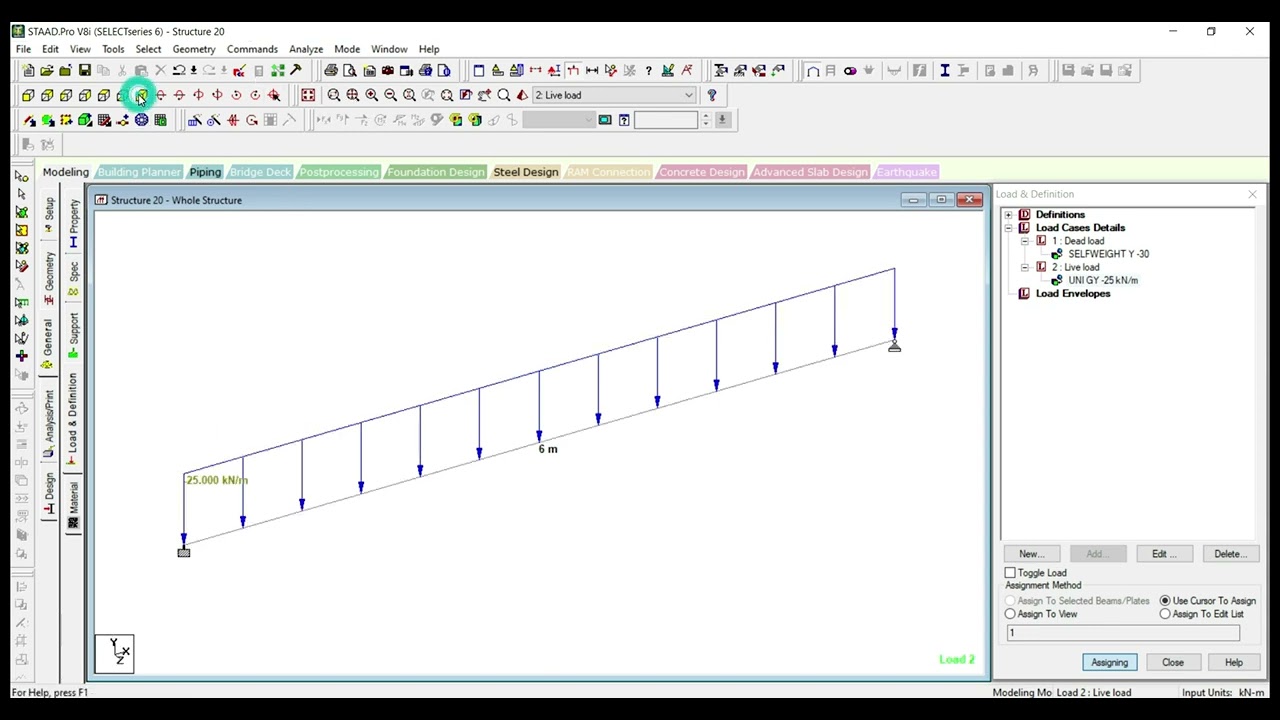Image resolution: width=1280 pixels, height=720 pixels.
Task: Click the blue help icon beside load dropdown
Action: coord(712,95)
